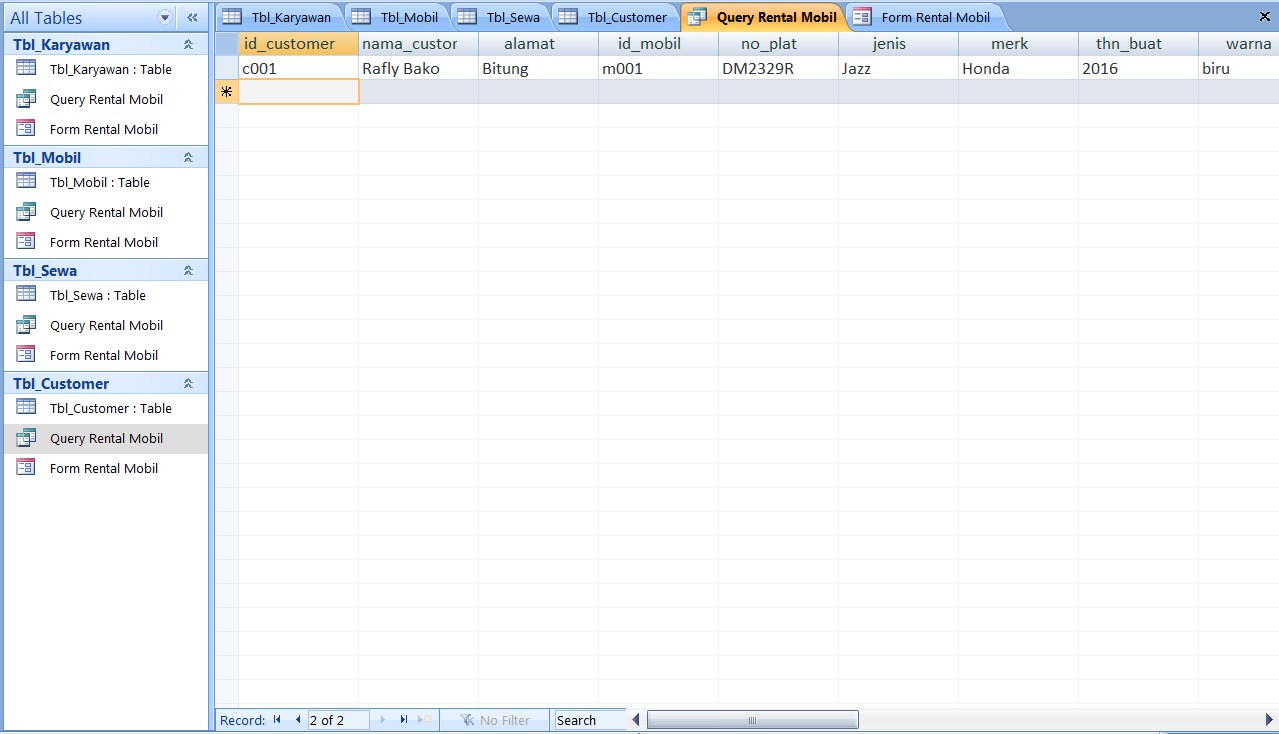Go to the previous record
Image resolution: width=1279 pixels, height=734 pixels.
[298, 719]
